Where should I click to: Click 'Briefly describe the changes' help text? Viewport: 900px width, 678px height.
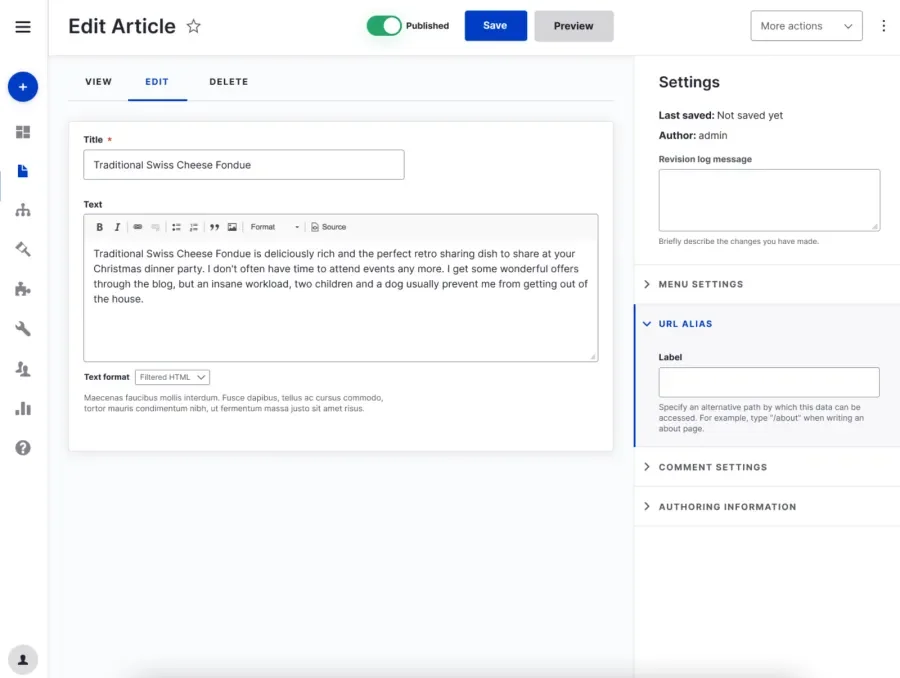(x=739, y=241)
